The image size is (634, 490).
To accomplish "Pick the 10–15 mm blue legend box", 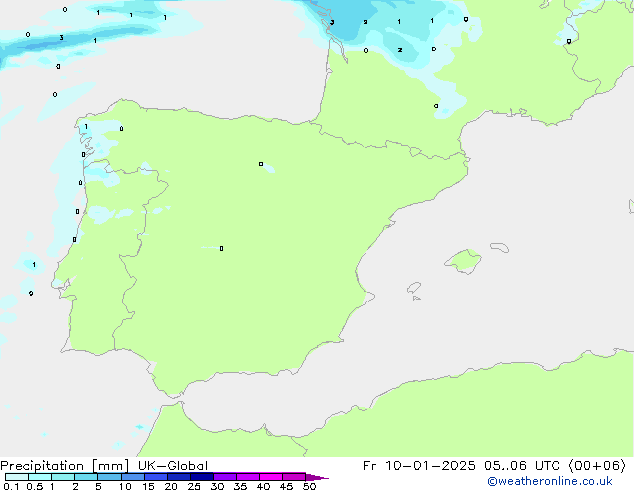I will pyautogui.click(x=132, y=477).
